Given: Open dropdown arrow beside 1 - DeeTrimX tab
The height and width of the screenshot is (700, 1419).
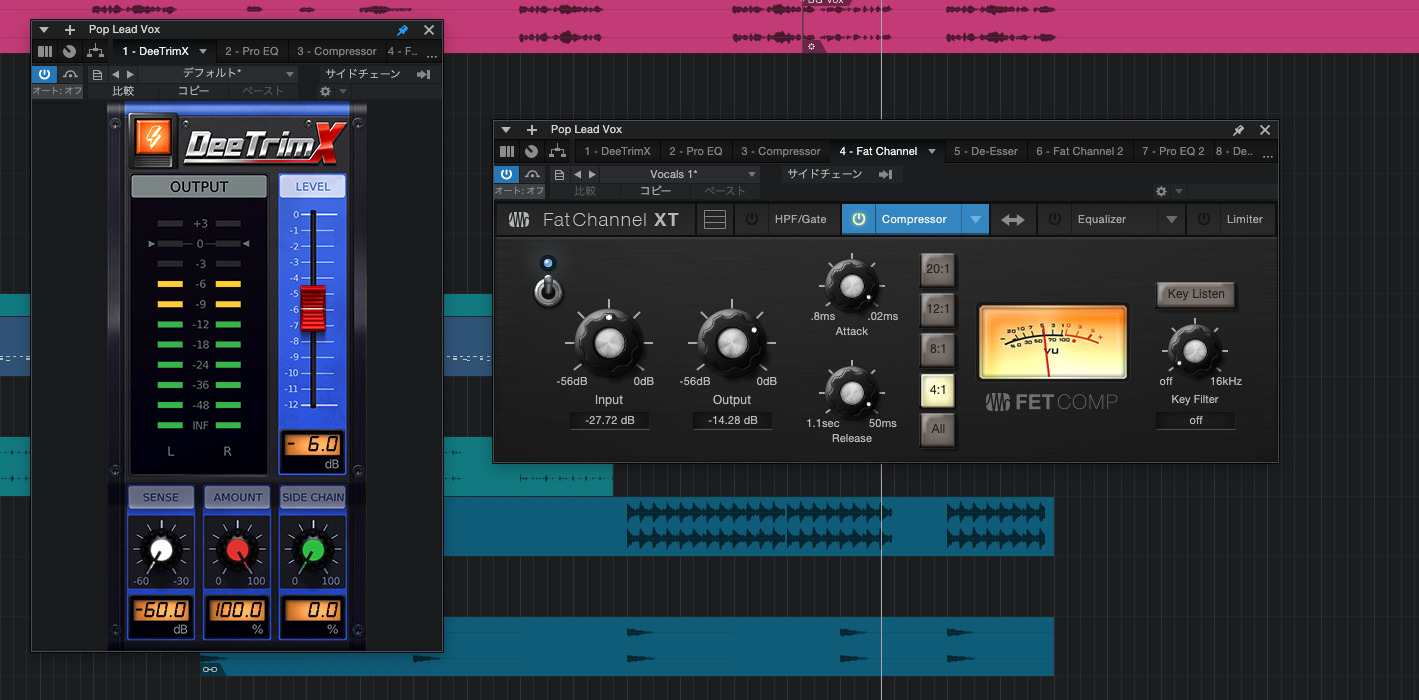Looking at the screenshot, I should point(203,51).
